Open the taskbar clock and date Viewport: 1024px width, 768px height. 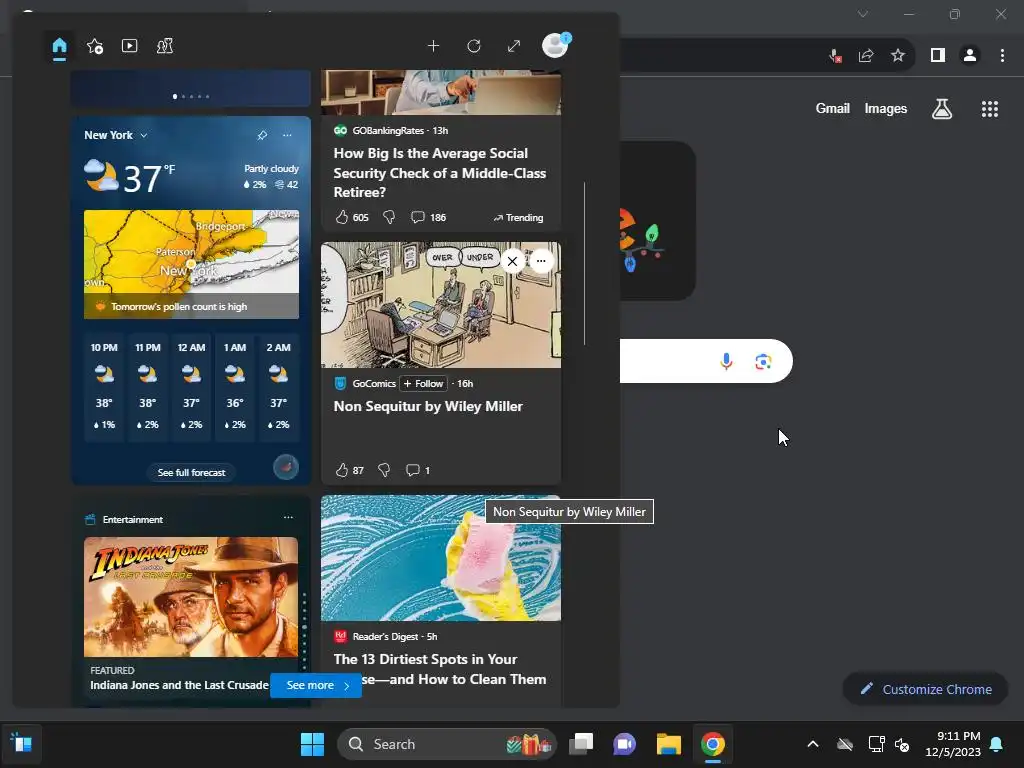953,744
